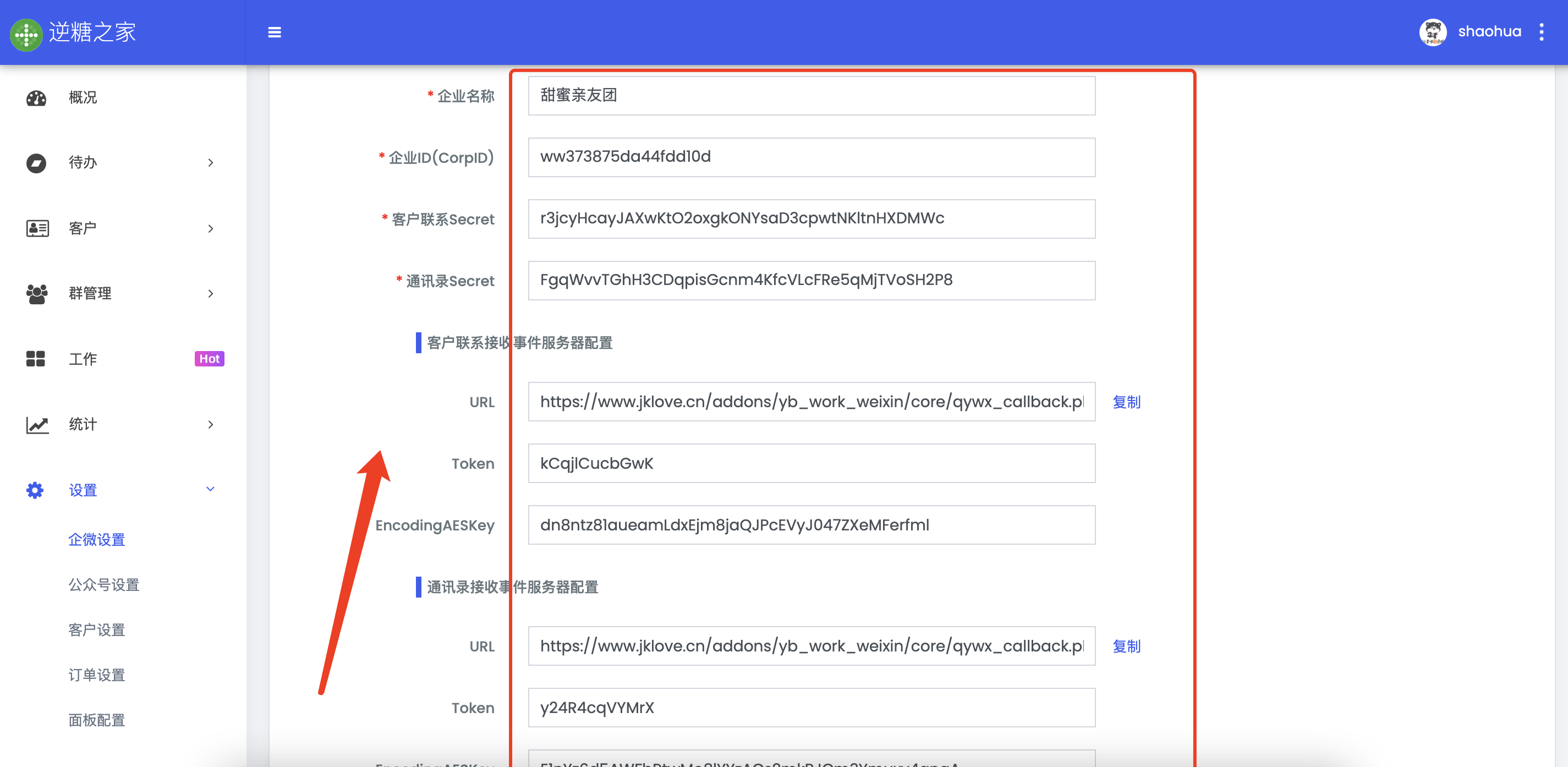Focus the 企业名称 input field
The width and height of the screenshot is (1568, 767).
812,96
